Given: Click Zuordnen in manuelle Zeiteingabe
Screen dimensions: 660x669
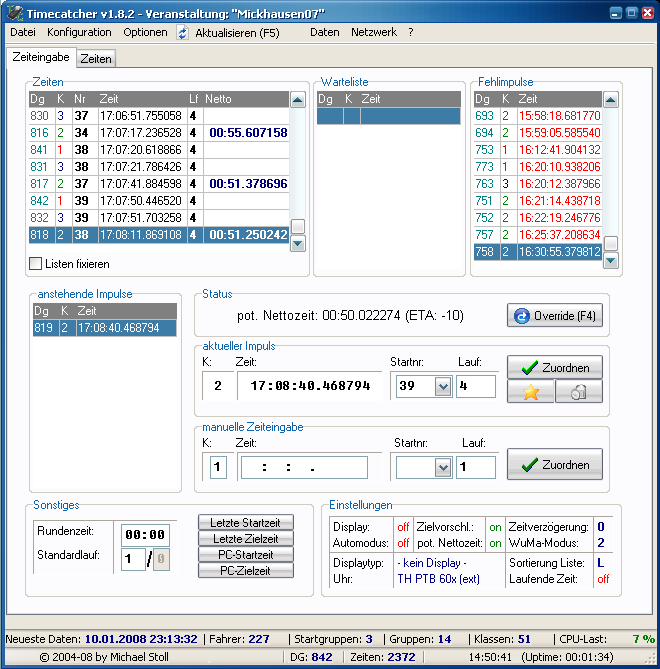Looking at the screenshot, I should pyautogui.click(x=555, y=464).
